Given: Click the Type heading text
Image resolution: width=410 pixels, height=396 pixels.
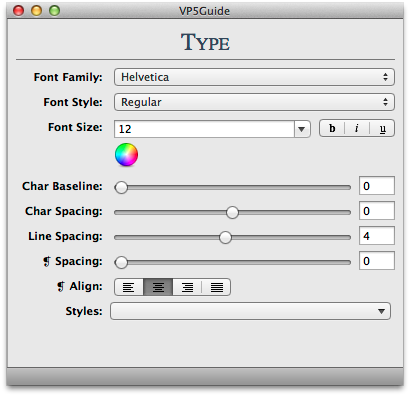Looking at the screenshot, I should pyautogui.click(x=205, y=42).
